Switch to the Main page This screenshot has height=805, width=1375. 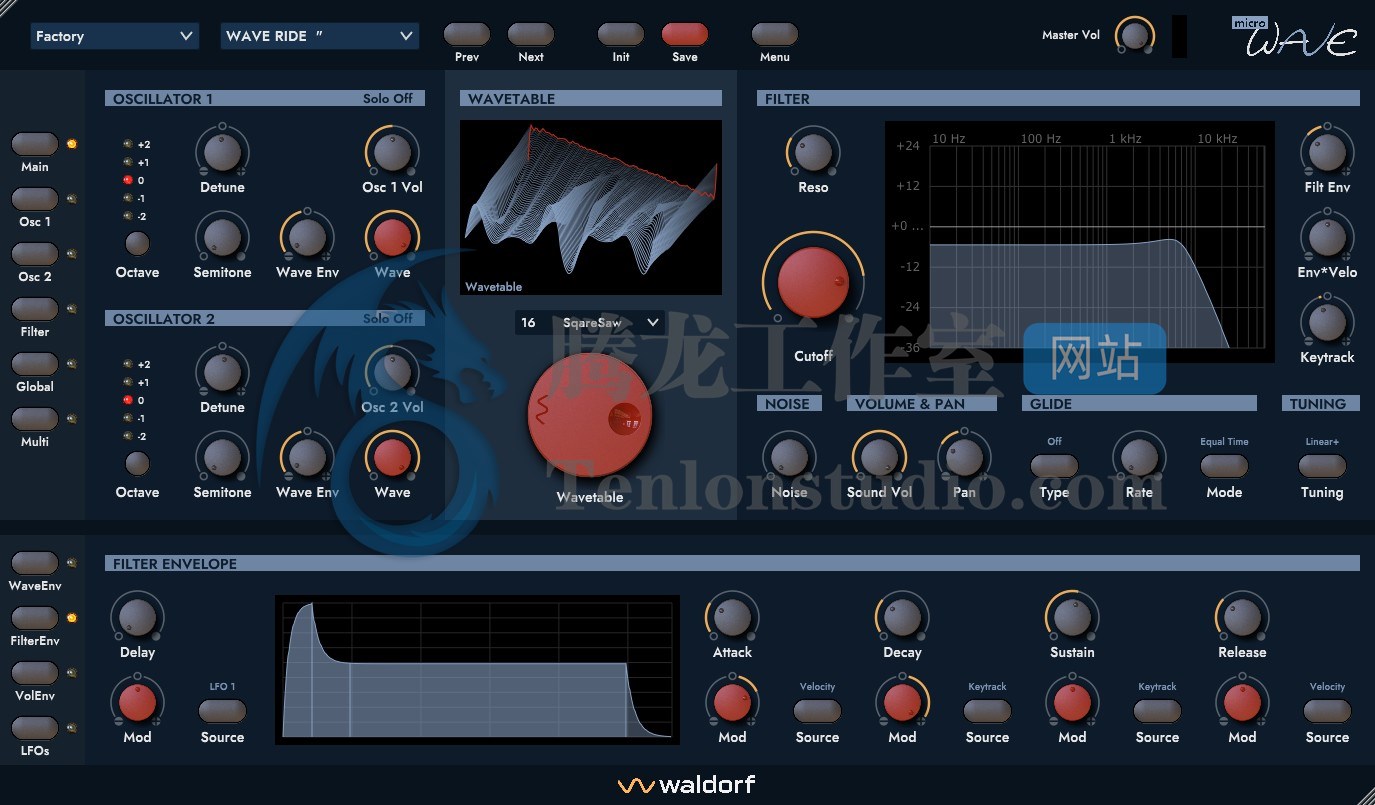pos(35,144)
